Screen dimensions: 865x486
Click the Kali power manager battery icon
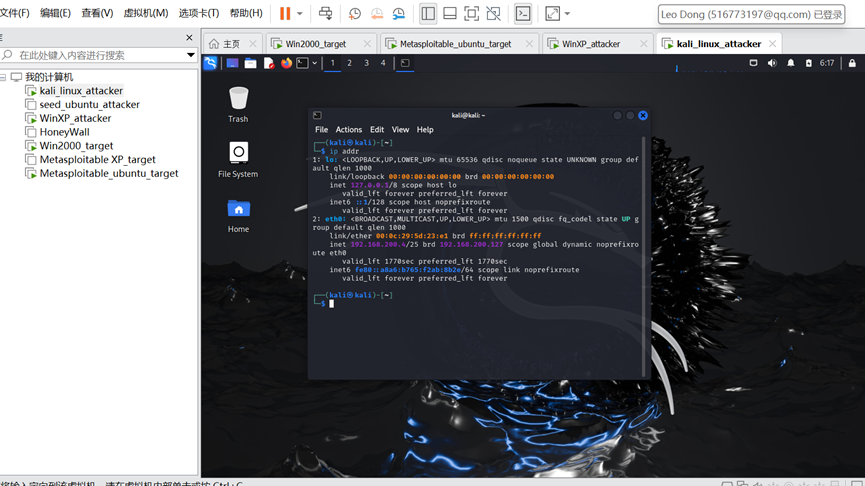click(808, 63)
